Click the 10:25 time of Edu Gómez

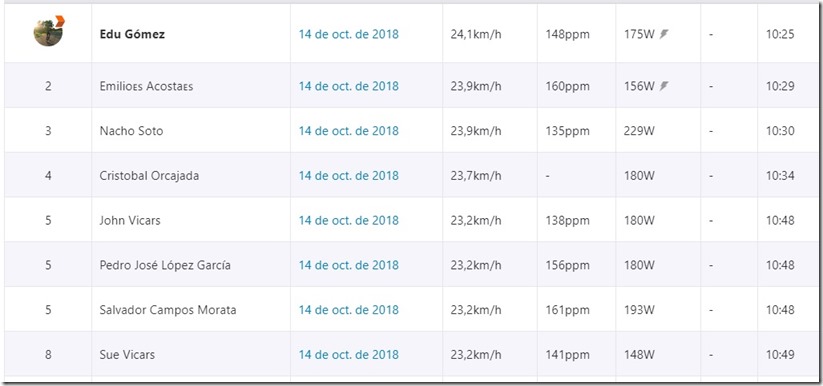780,35
